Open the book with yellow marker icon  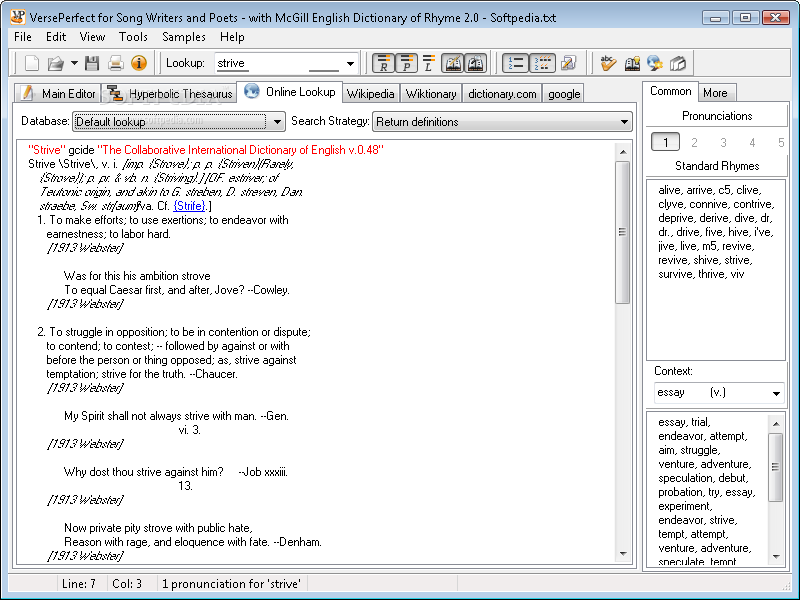[632, 63]
